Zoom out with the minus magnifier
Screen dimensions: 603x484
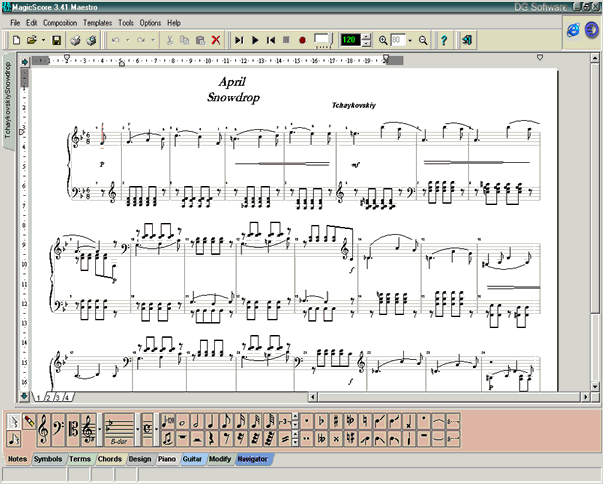[423, 40]
